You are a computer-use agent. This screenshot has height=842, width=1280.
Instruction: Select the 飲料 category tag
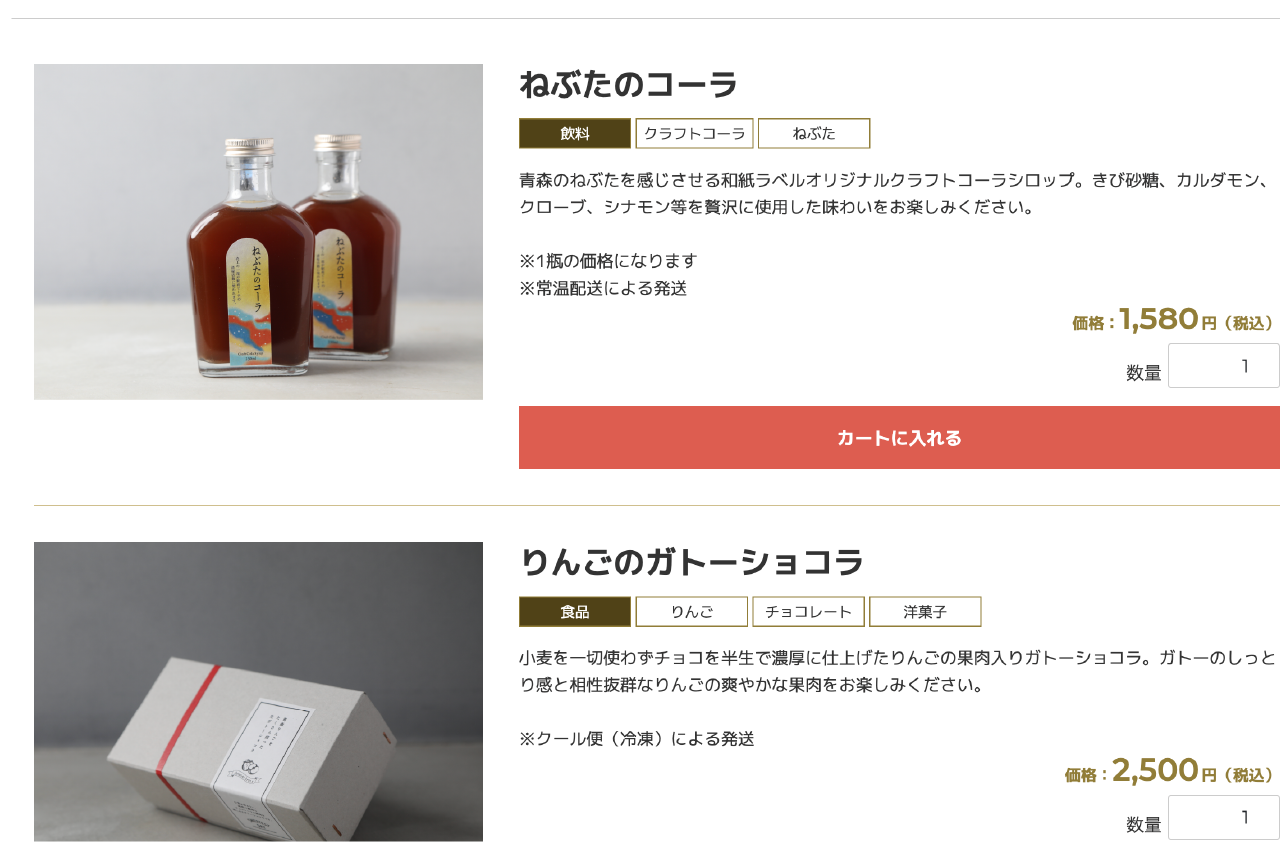click(575, 133)
